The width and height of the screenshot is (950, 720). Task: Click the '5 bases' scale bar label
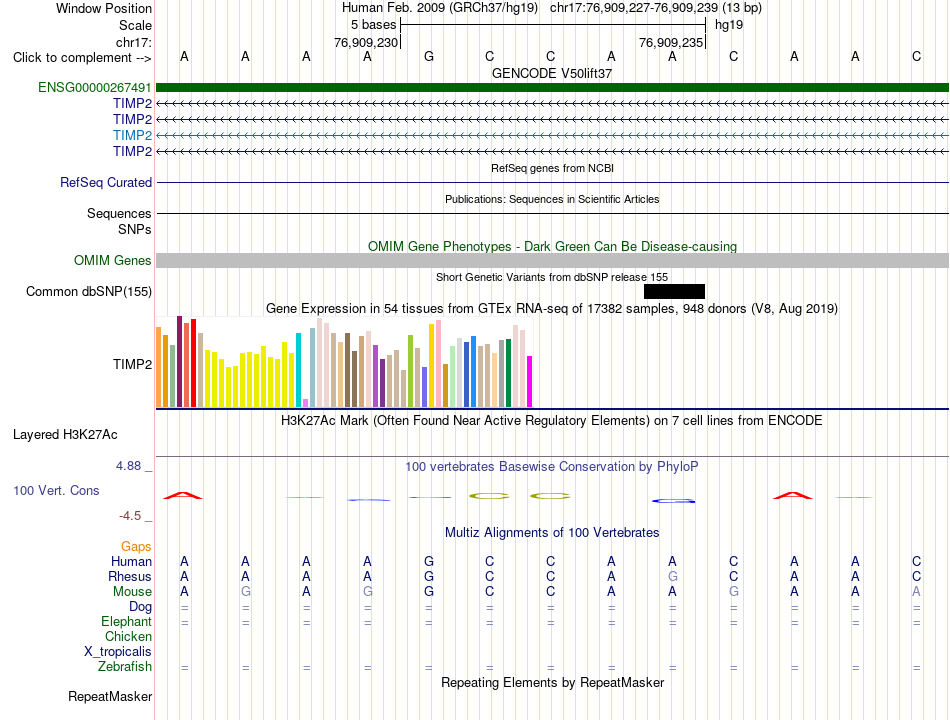373,25
